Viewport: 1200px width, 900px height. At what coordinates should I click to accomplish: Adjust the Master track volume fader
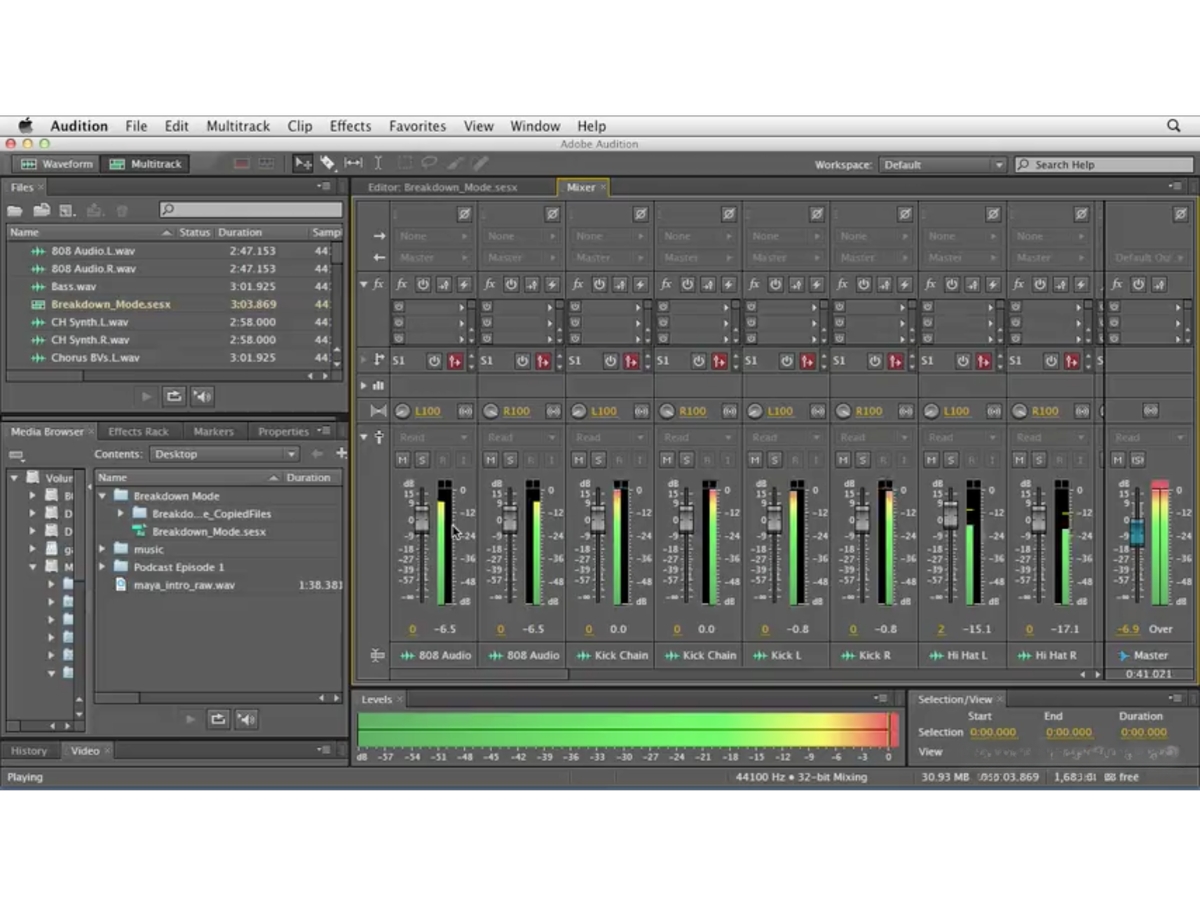pos(1135,530)
